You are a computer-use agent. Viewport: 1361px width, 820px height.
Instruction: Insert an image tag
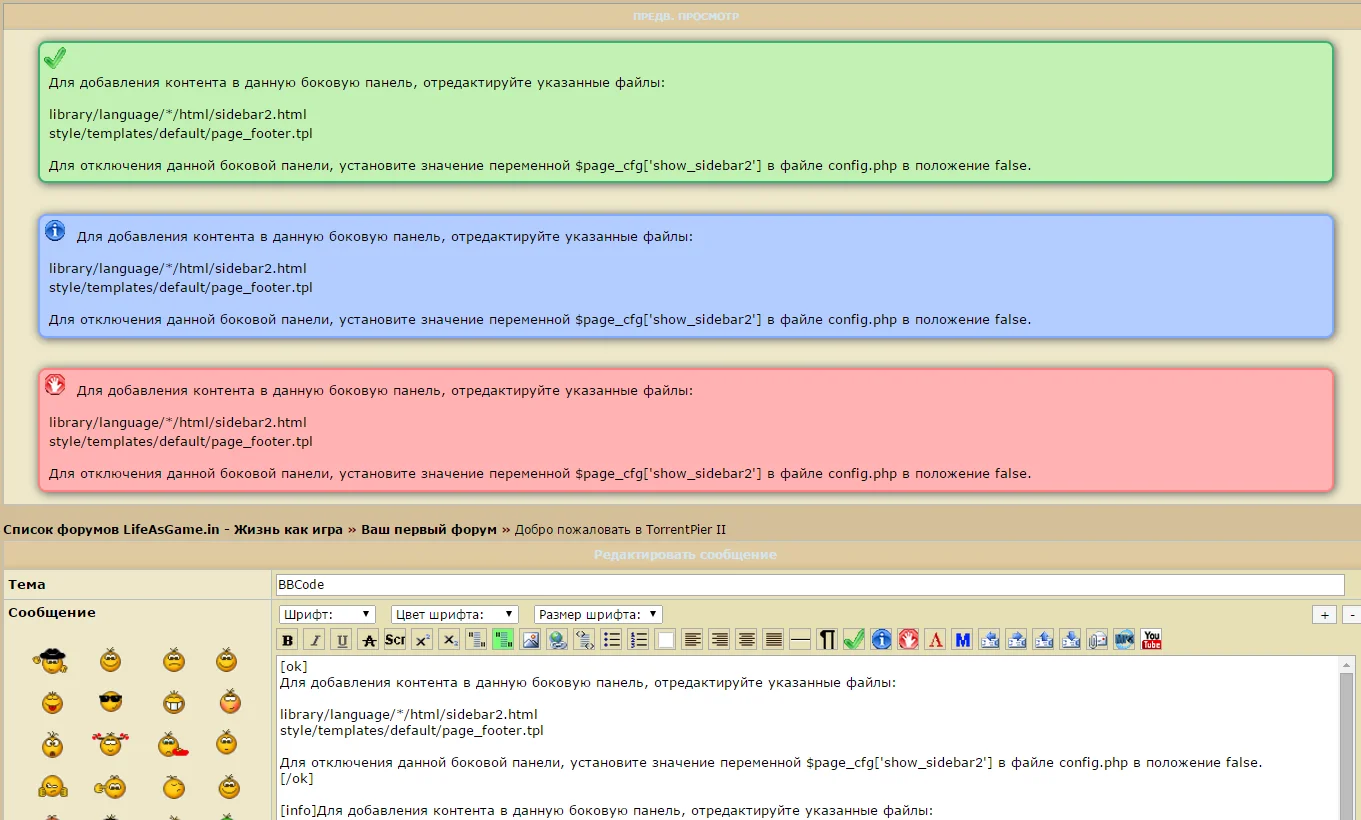pyautogui.click(x=531, y=640)
